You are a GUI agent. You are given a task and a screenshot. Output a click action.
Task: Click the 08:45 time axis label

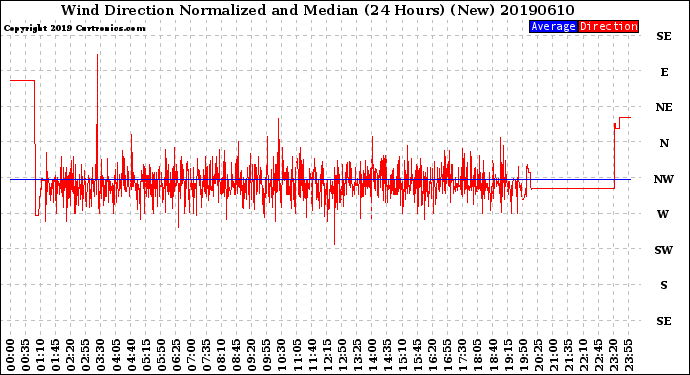[237, 355]
